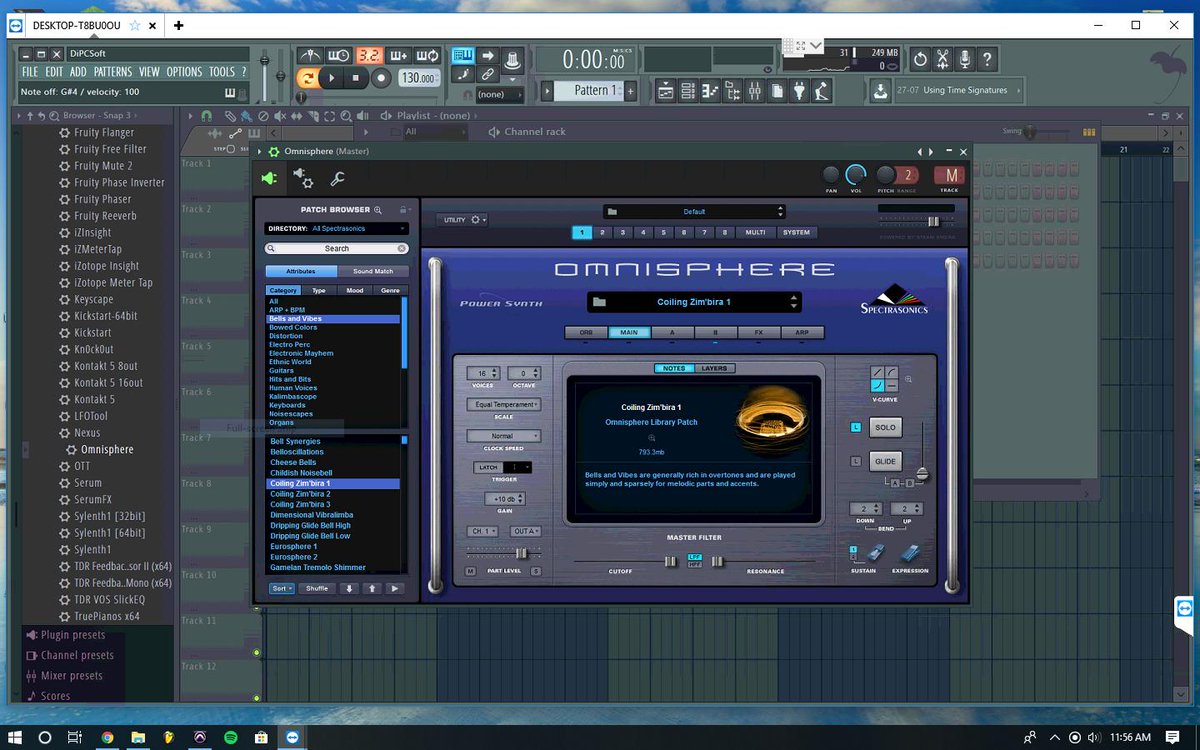This screenshot has width=1200, height=750.
Task: Switch to the ORB tab
Action: coord(586,332)
